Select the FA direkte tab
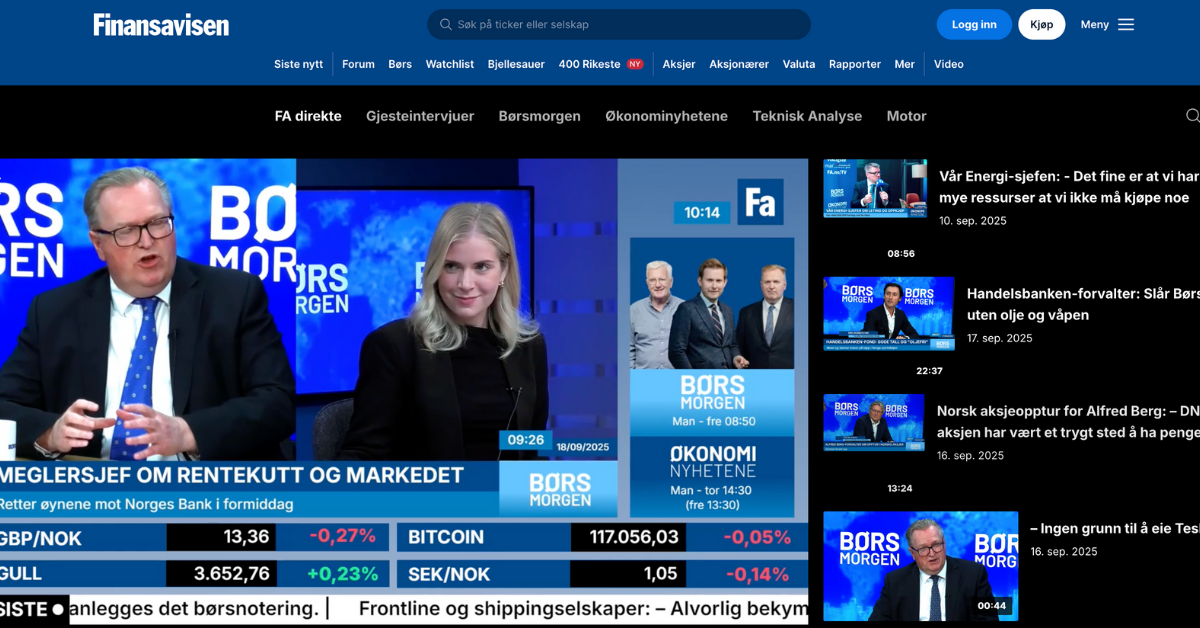Image resolution: width=1200 pixels, height=628 pixels. (308, 116)
